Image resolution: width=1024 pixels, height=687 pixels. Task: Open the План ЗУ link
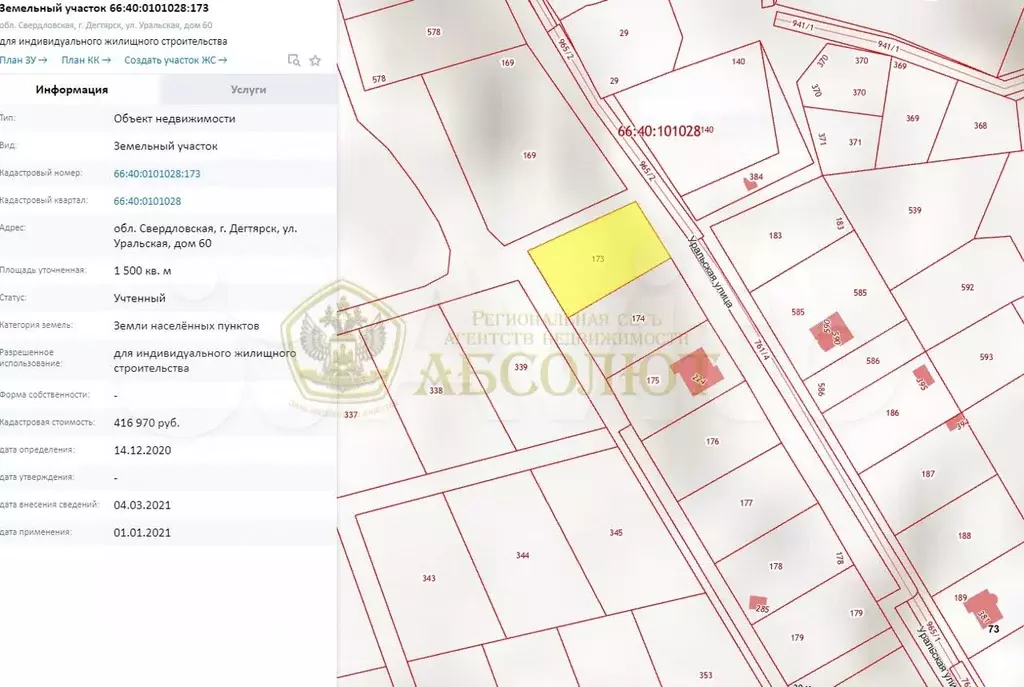click(24, 60)
